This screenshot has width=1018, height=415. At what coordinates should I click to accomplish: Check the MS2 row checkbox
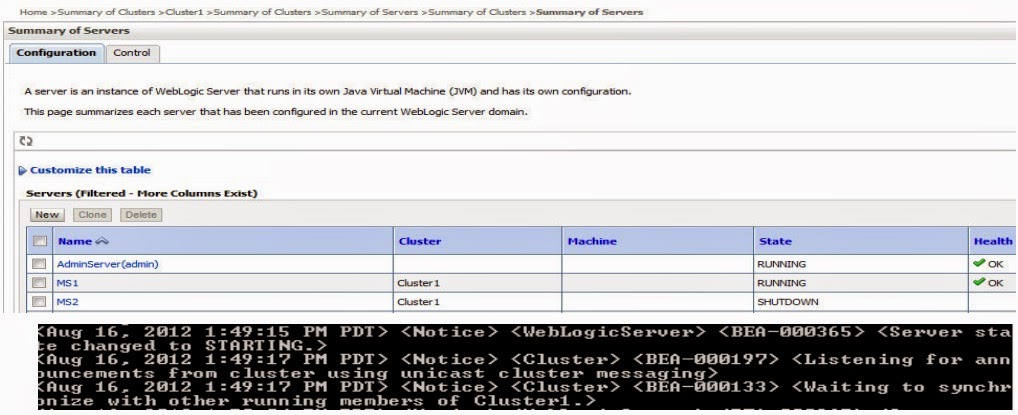coord(40,301)
